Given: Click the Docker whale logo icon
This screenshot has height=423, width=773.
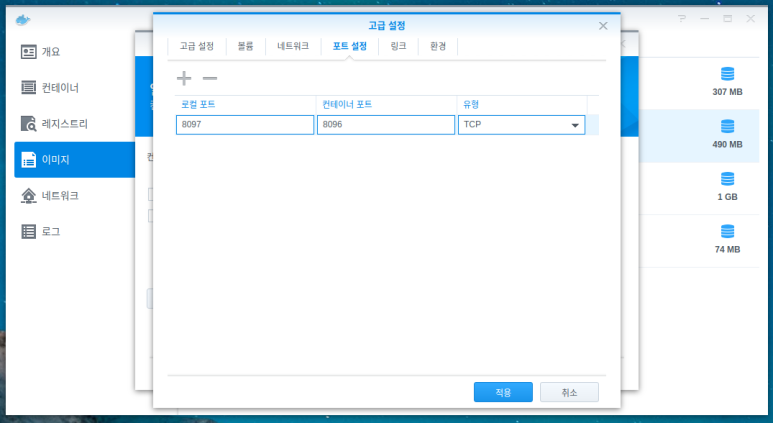Looking at the screenshot, I should [x=23, y=20].
